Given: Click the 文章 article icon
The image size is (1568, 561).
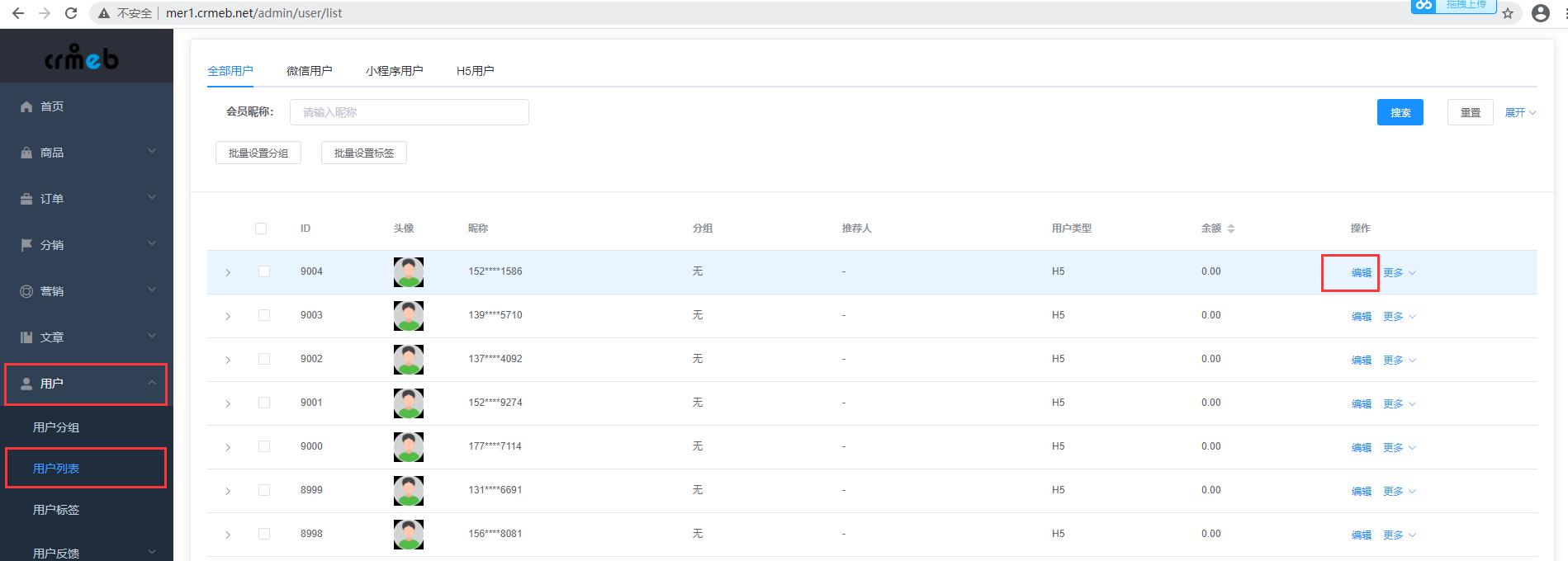Looking at the screenshot, I should [x=26, y=337].
